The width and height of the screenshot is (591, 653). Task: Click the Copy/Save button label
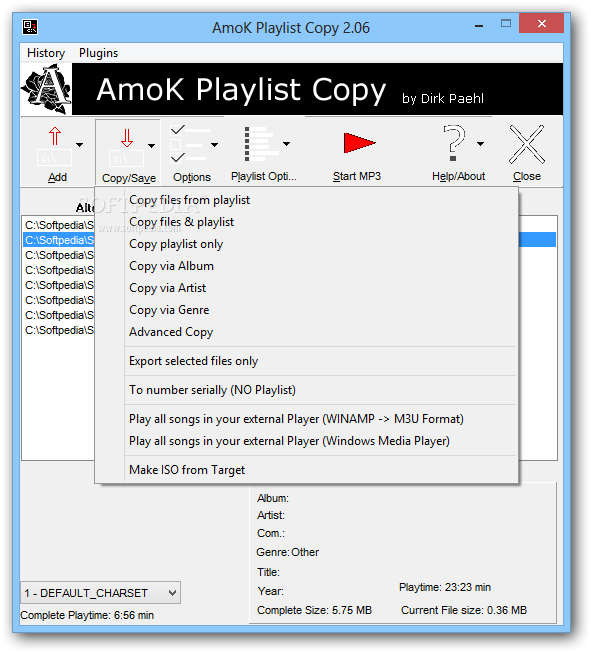pyautogui.click(x=129, y=178)
